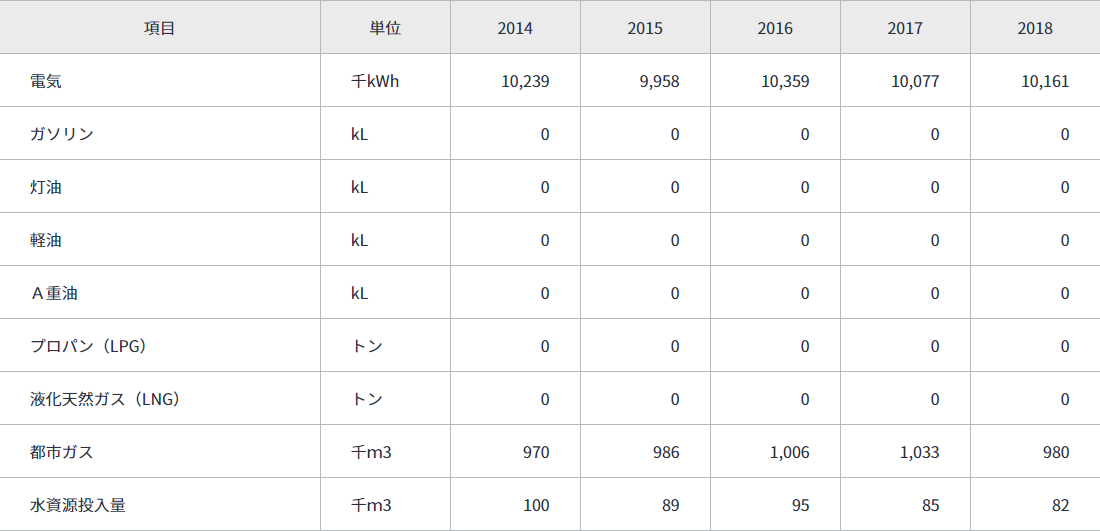The image size is (1100, 531).
Task: Click the 千m3 unit in 都市ガス row
Action: (371, 452)
